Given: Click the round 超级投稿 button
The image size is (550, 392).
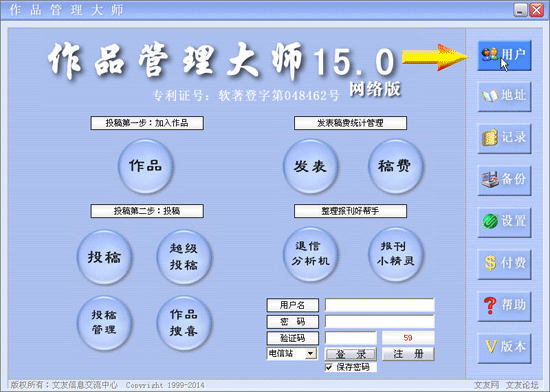Looking at the screenshot, I should click(184, 257).
